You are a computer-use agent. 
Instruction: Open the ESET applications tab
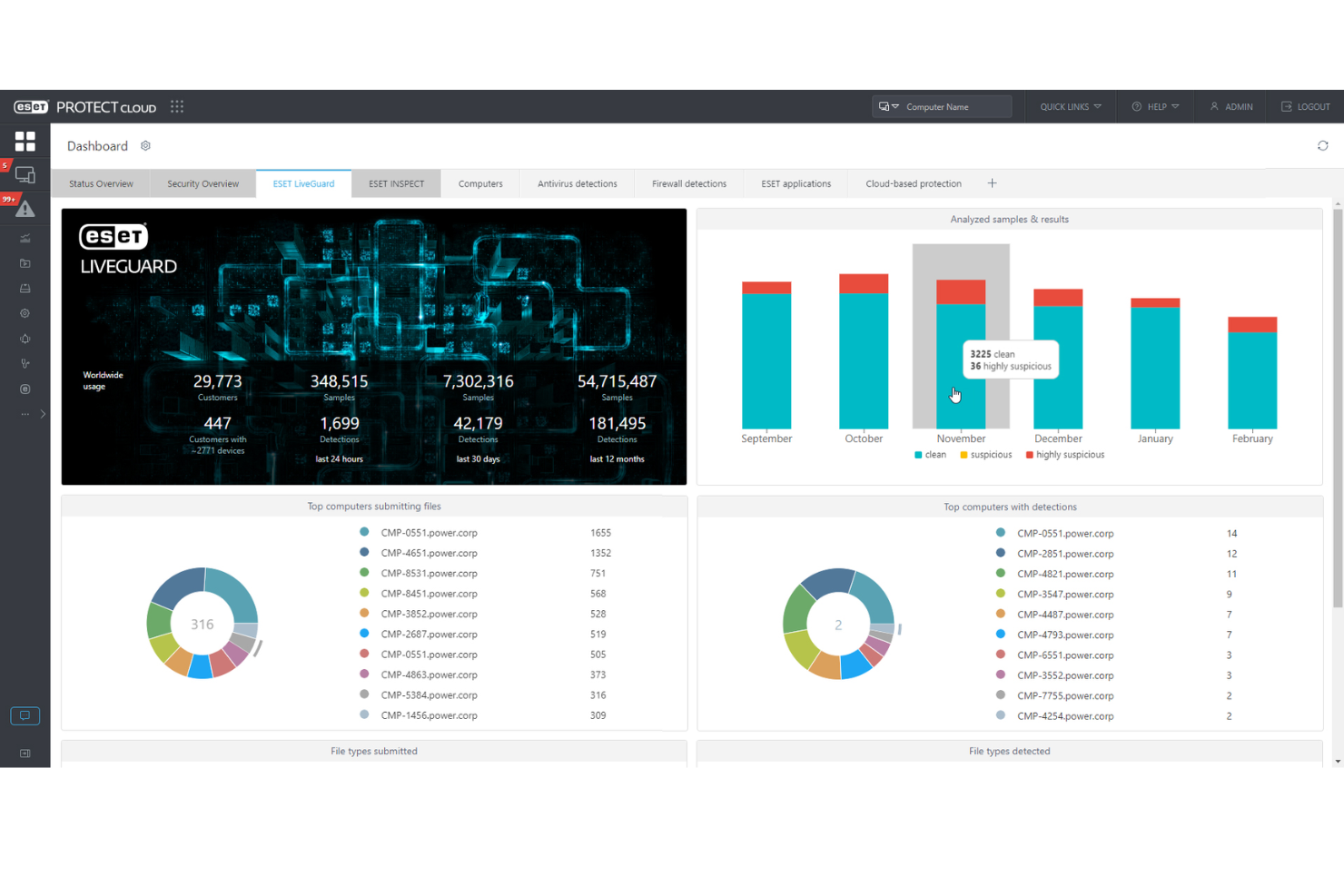(796, 183)
